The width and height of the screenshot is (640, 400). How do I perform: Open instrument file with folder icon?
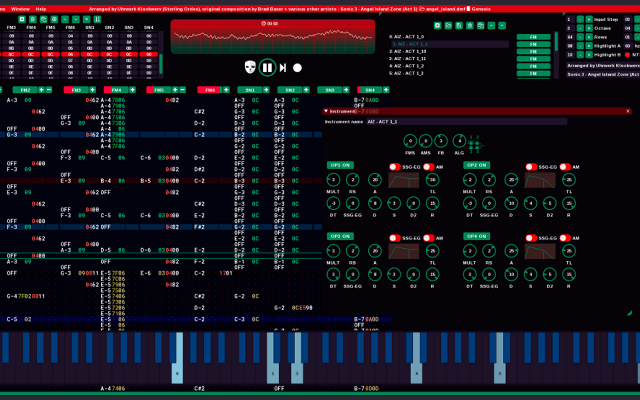point(448,25)
